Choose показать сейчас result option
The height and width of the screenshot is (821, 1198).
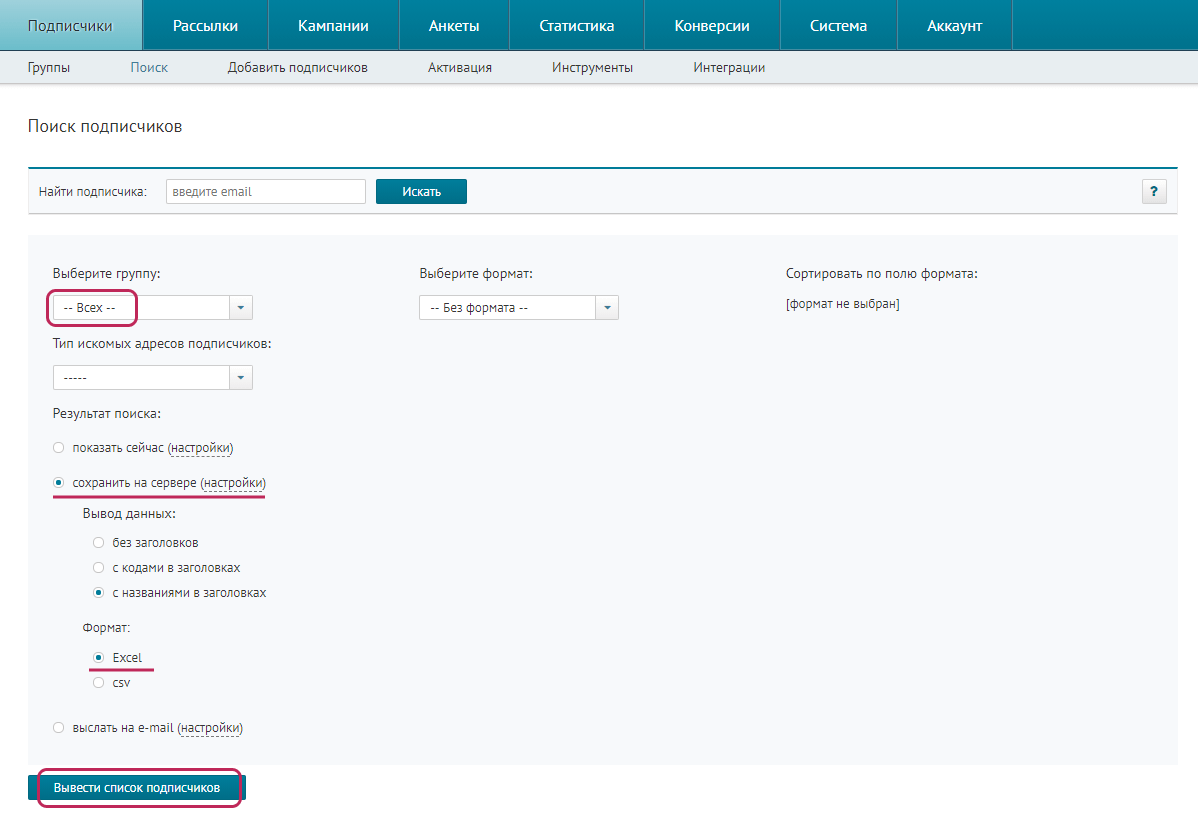pyautogui.click(x=58, y=447)
